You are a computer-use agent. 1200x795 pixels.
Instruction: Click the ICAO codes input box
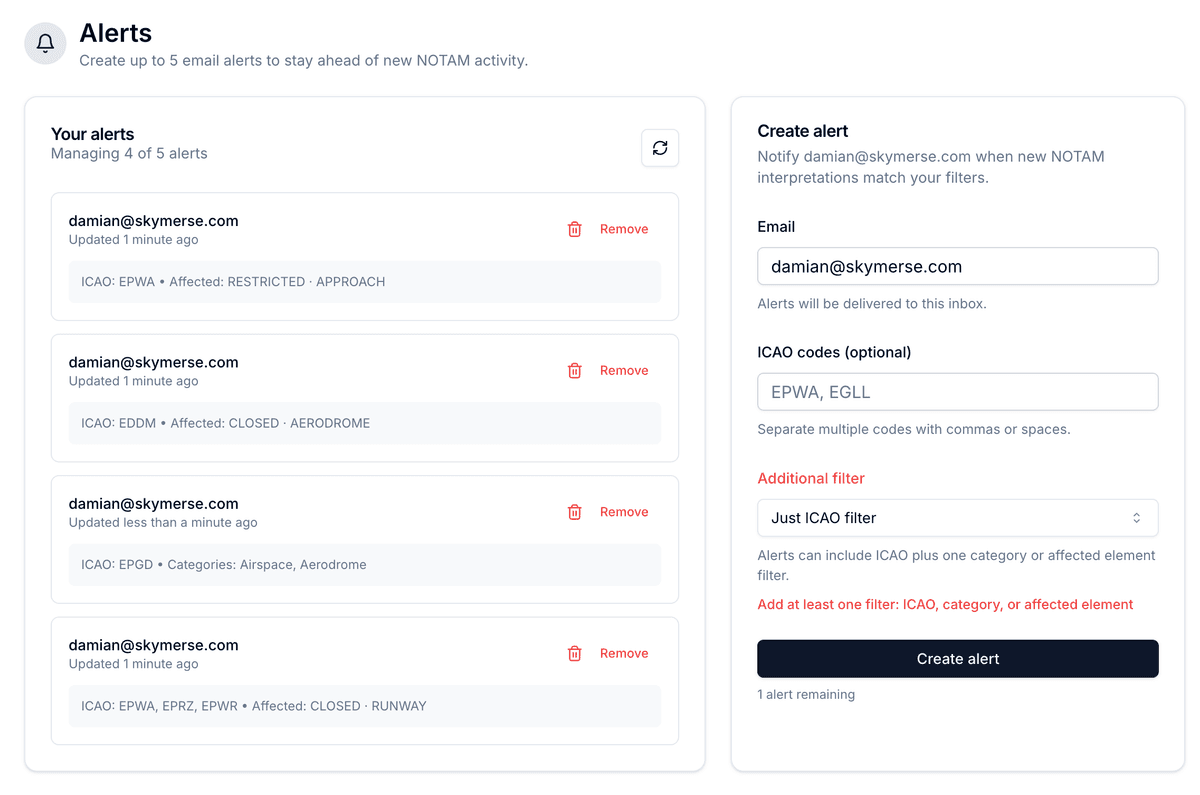(x=957, y=392)
